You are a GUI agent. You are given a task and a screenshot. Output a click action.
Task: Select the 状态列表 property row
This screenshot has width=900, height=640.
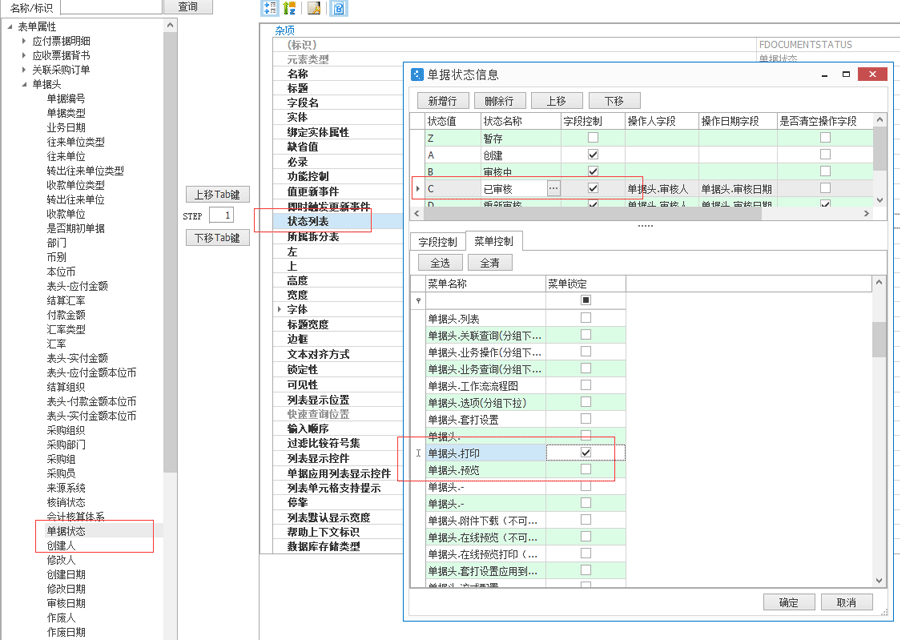[338, 221]
